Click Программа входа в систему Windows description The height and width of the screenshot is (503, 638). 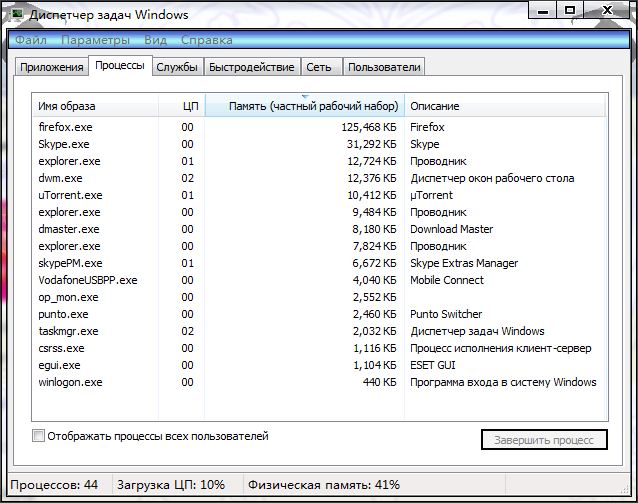tap(503, 382)
